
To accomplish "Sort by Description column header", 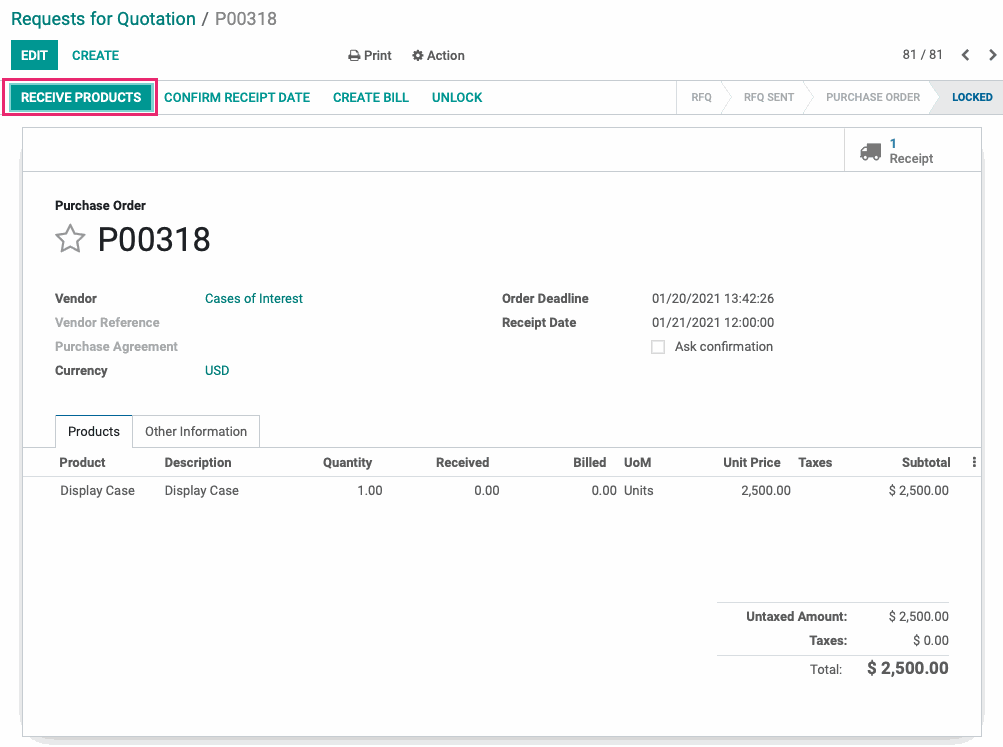I will (x=198, y=462).
